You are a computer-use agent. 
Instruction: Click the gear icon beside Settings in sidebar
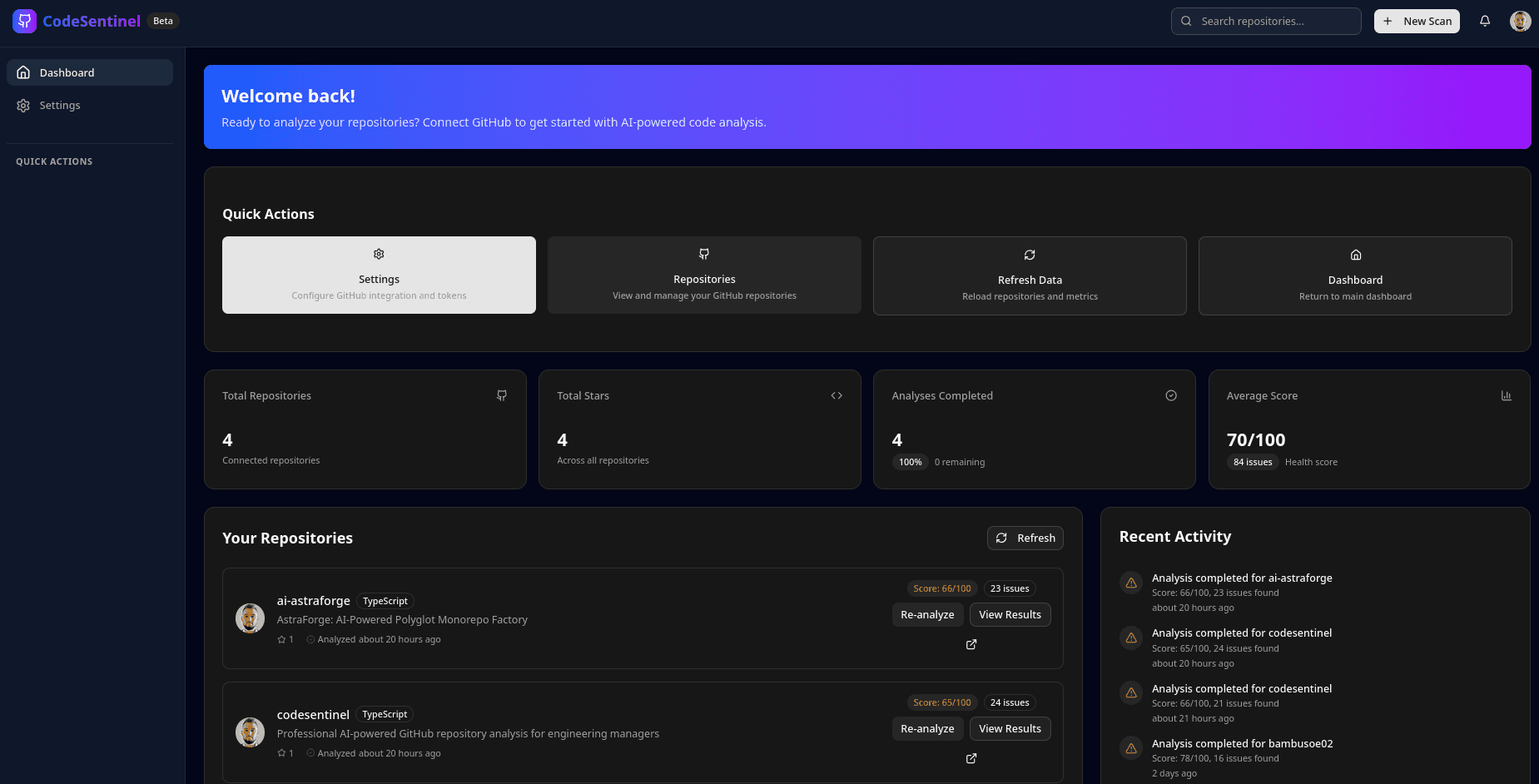click(23, 105)
